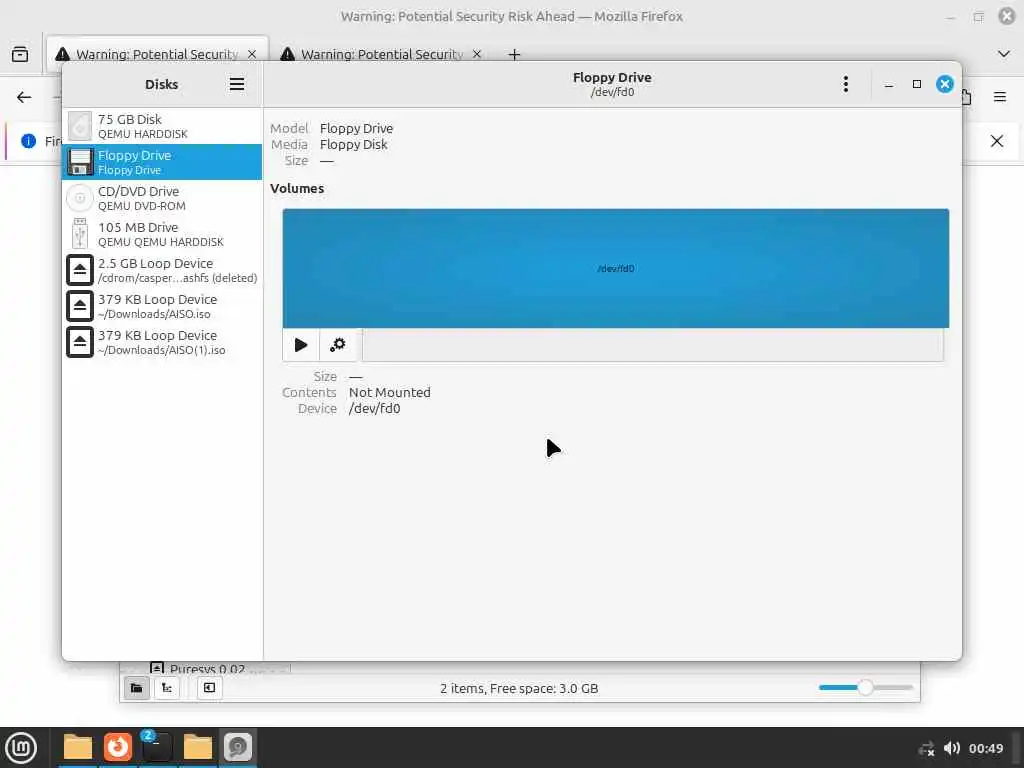1024x768 pixels.
Task: Click the Model Floppy Drive value
Action: pyautogui.click(x=356, y=129)
